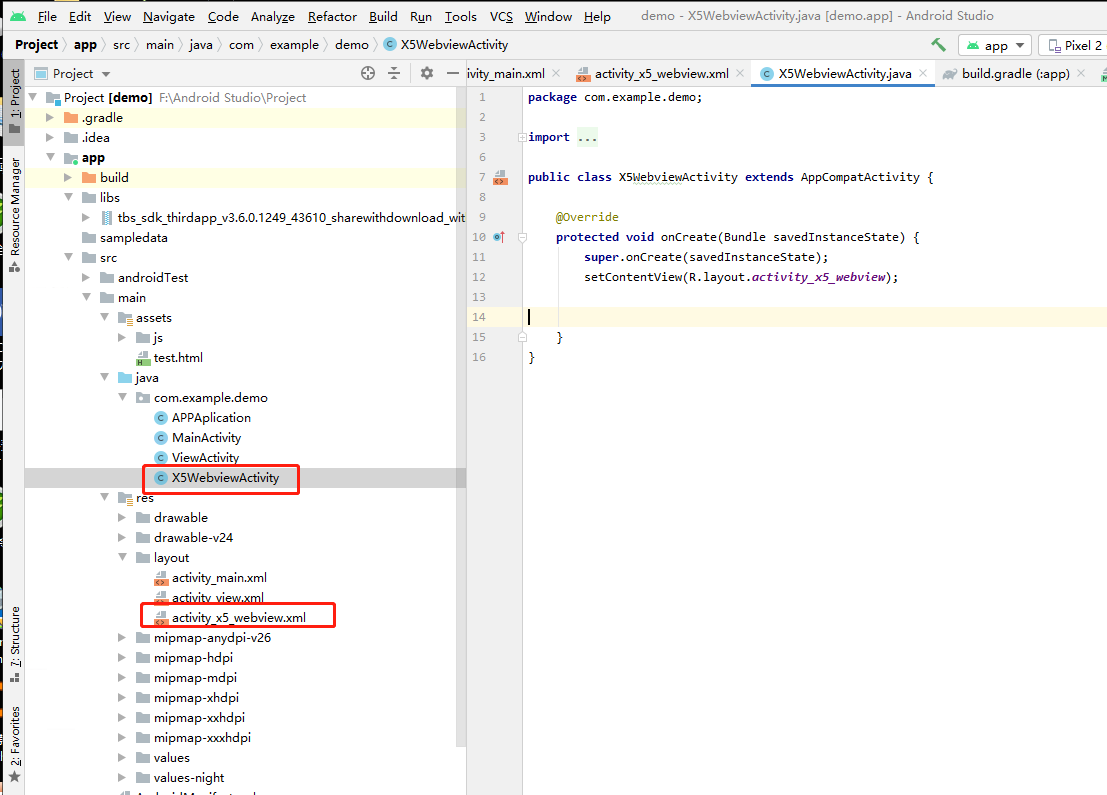
Task: Select test.html in the assets folder
Action: (x=181, y=357)
